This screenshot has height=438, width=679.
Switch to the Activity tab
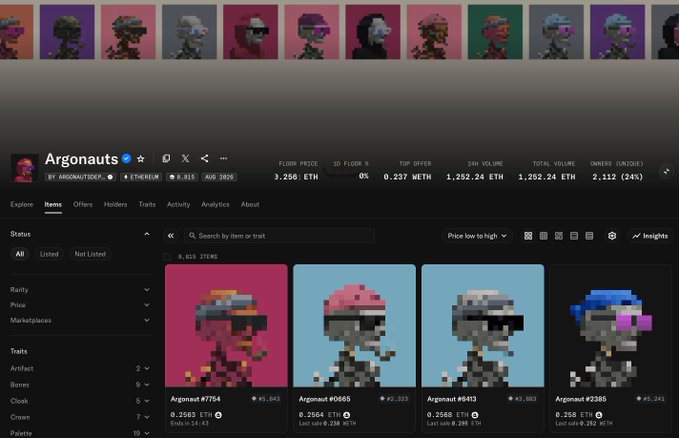tap(178, 204)
